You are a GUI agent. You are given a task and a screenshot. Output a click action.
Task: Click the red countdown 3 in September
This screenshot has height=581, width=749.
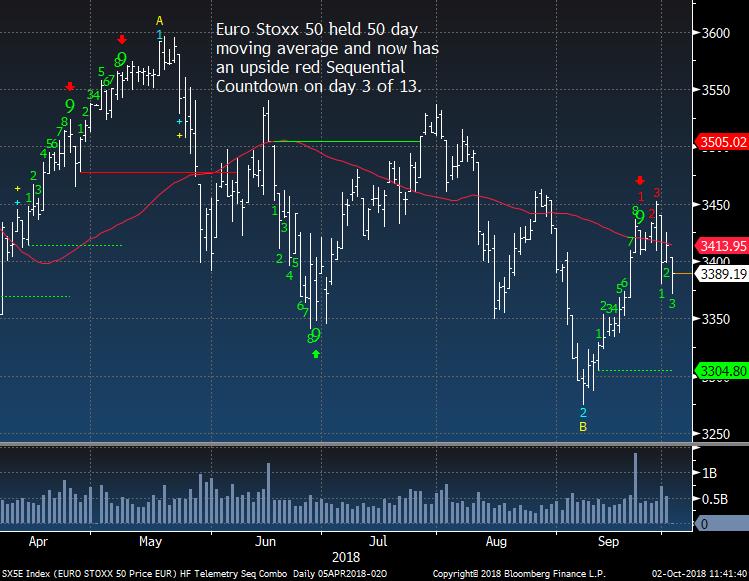pos(657,193)
